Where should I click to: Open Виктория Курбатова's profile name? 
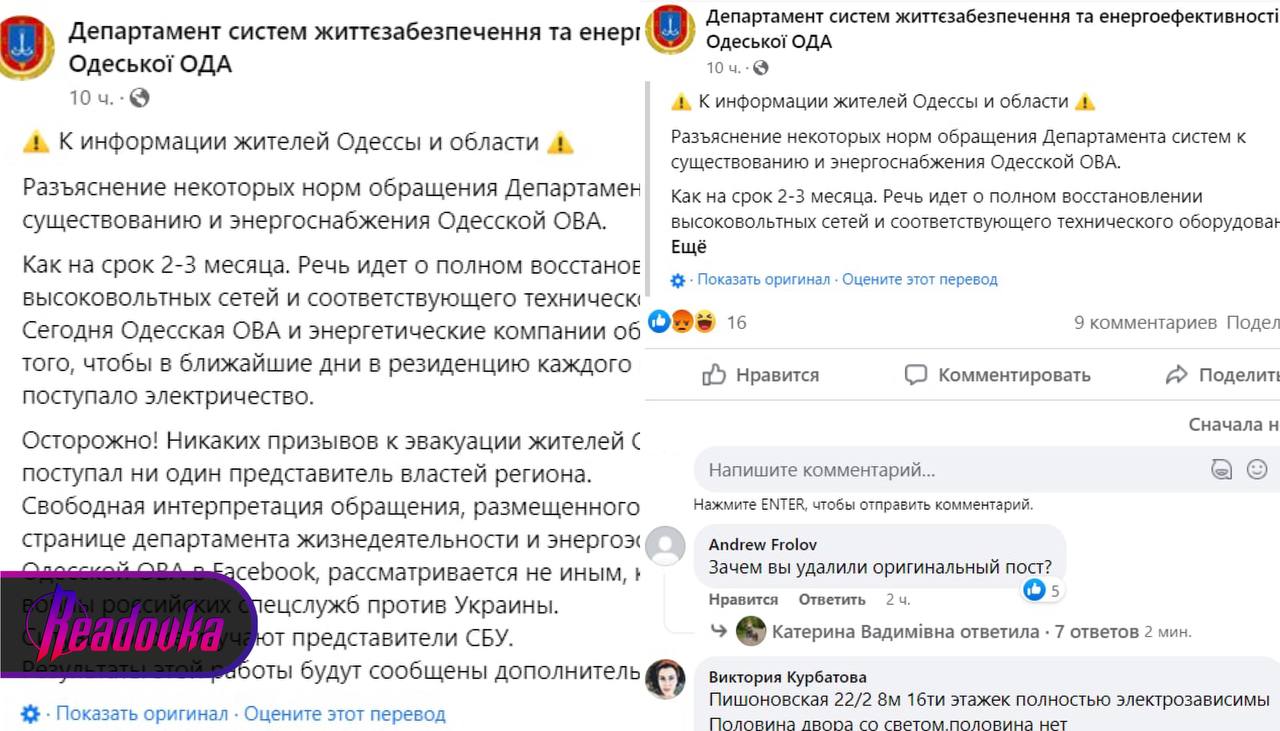(x=788, y=677)
